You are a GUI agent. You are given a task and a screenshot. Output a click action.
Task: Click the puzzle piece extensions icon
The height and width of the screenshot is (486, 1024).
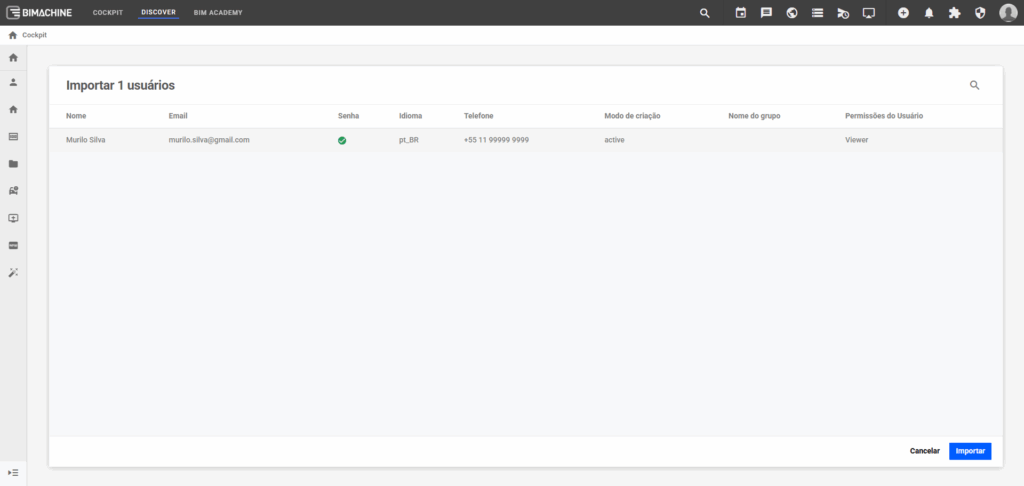click(x=954, y=13)
